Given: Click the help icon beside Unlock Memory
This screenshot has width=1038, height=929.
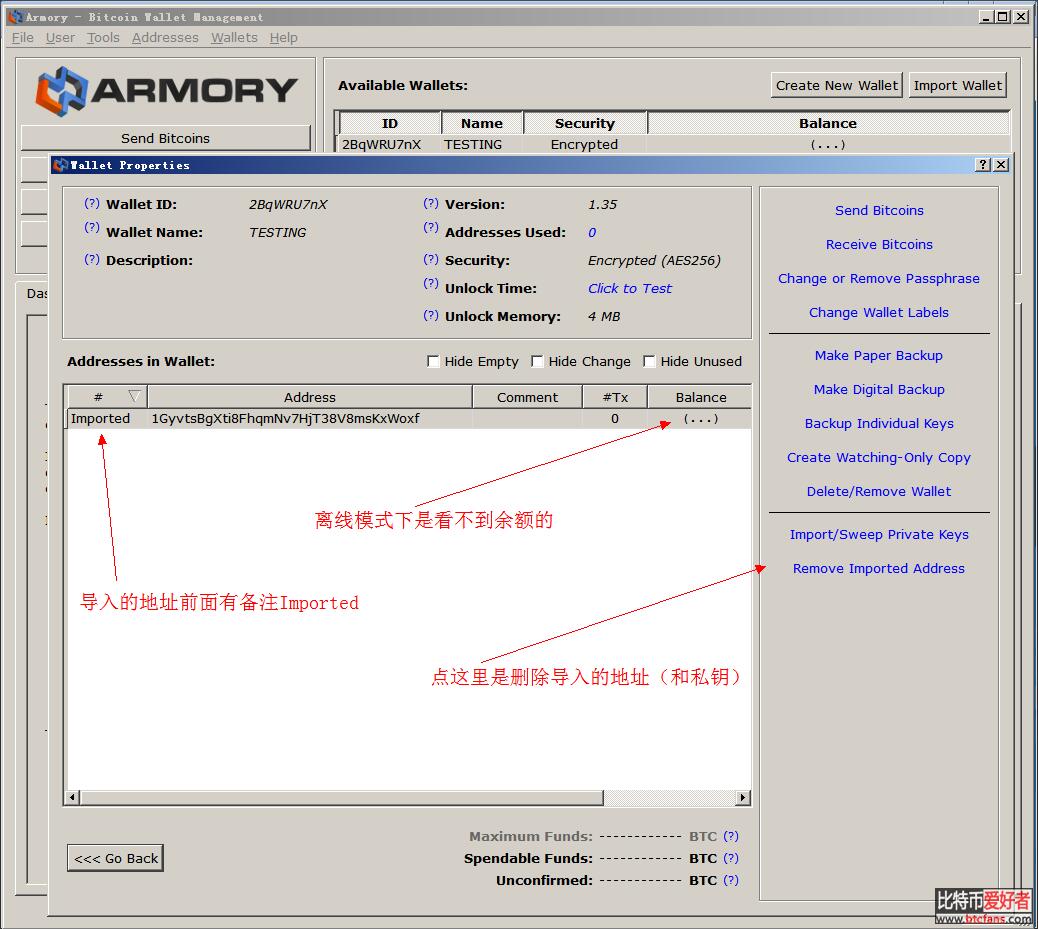Looking at the screenshot, I should pyautogui.click(x=431, y=315).
